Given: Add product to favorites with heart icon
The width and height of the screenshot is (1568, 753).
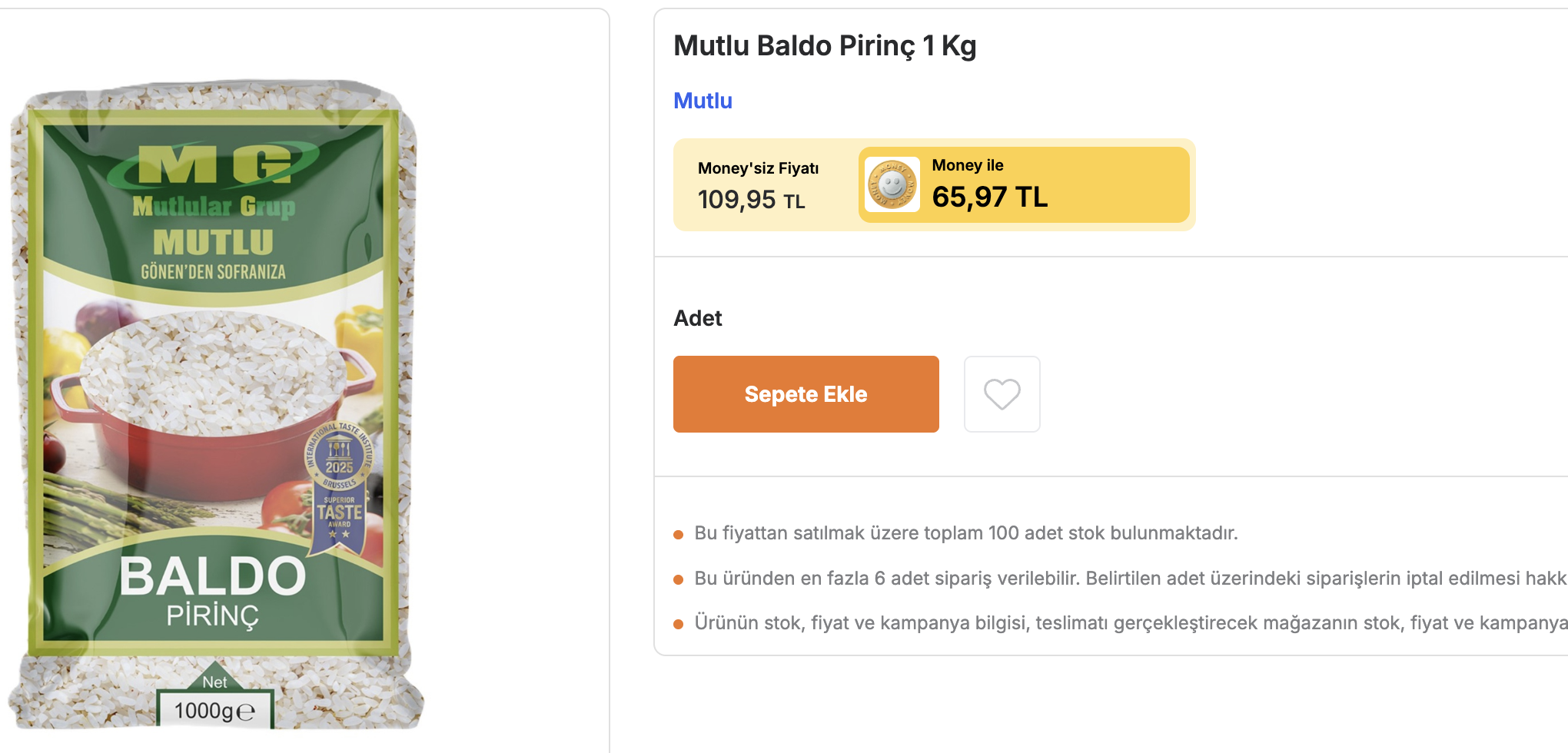Looking at the screenshot, I should pos(1002,394).
